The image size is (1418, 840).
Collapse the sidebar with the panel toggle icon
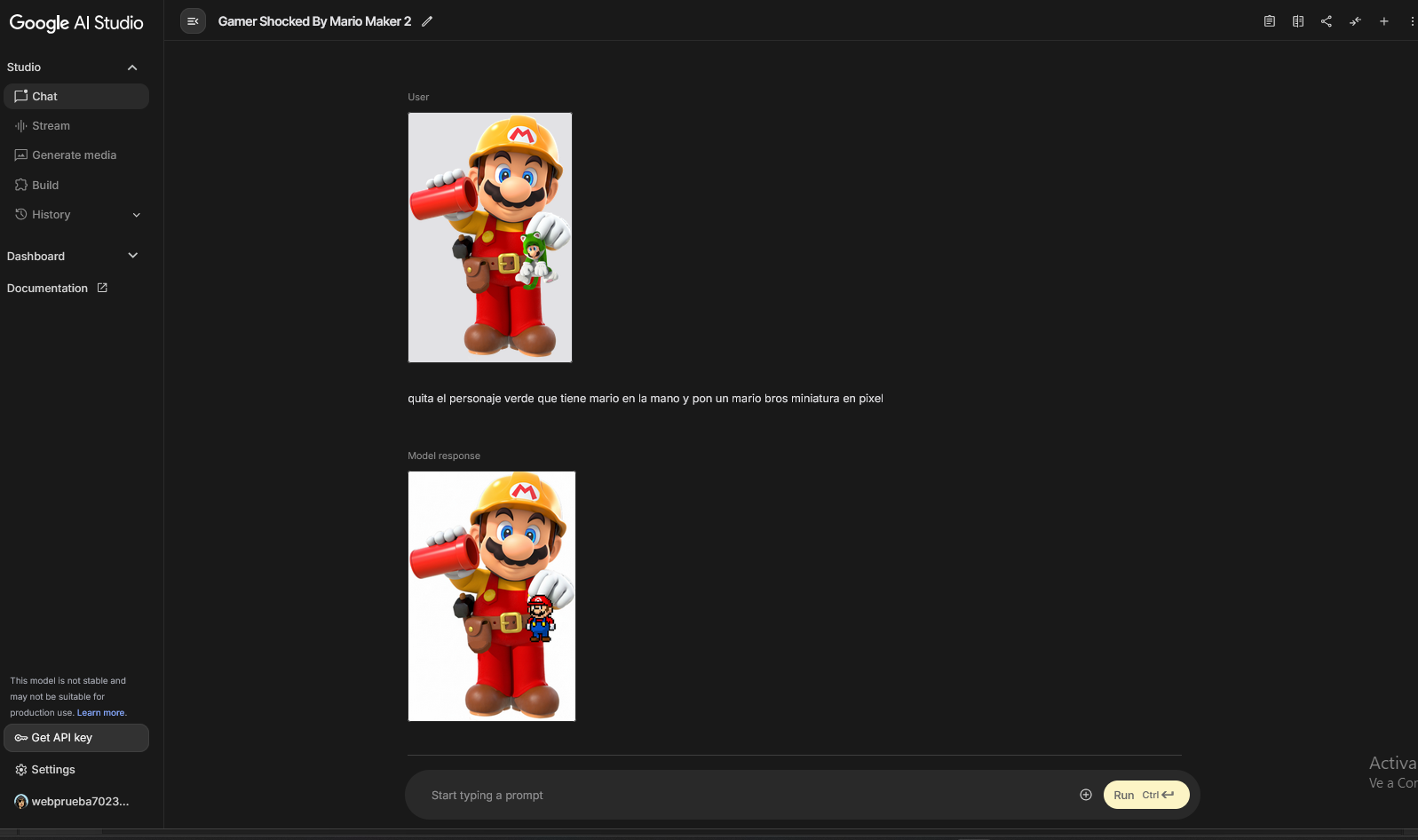[x=193, y=21]
